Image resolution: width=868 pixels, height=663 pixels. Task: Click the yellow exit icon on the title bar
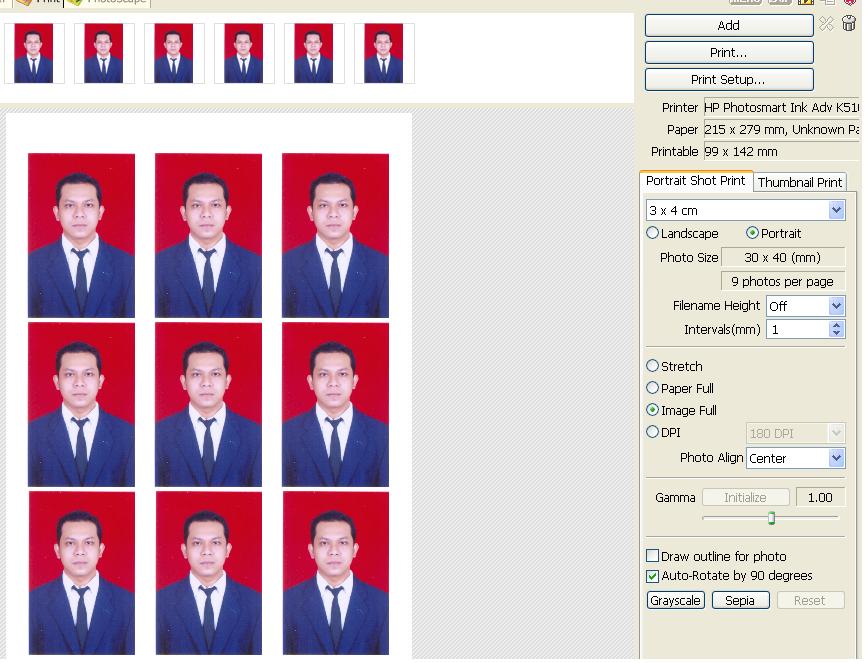(806, 3)
